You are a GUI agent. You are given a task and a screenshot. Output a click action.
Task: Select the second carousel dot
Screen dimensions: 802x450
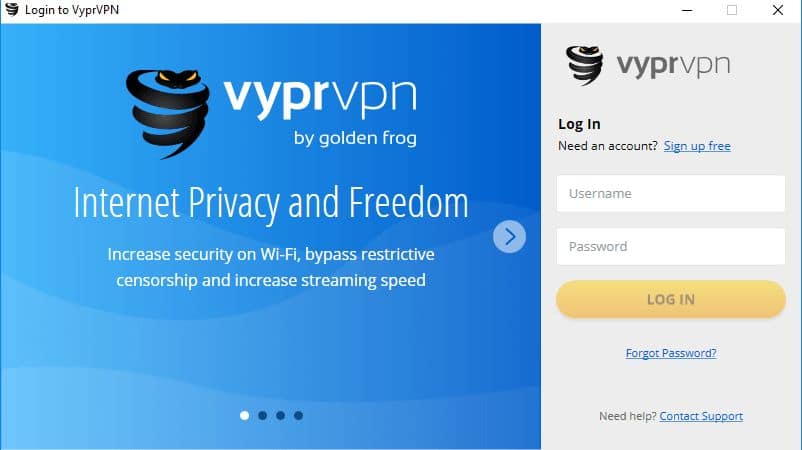click(x=262, y=416)
